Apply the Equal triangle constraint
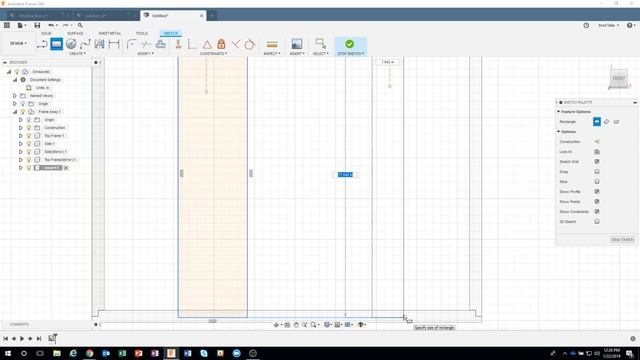 207,44
